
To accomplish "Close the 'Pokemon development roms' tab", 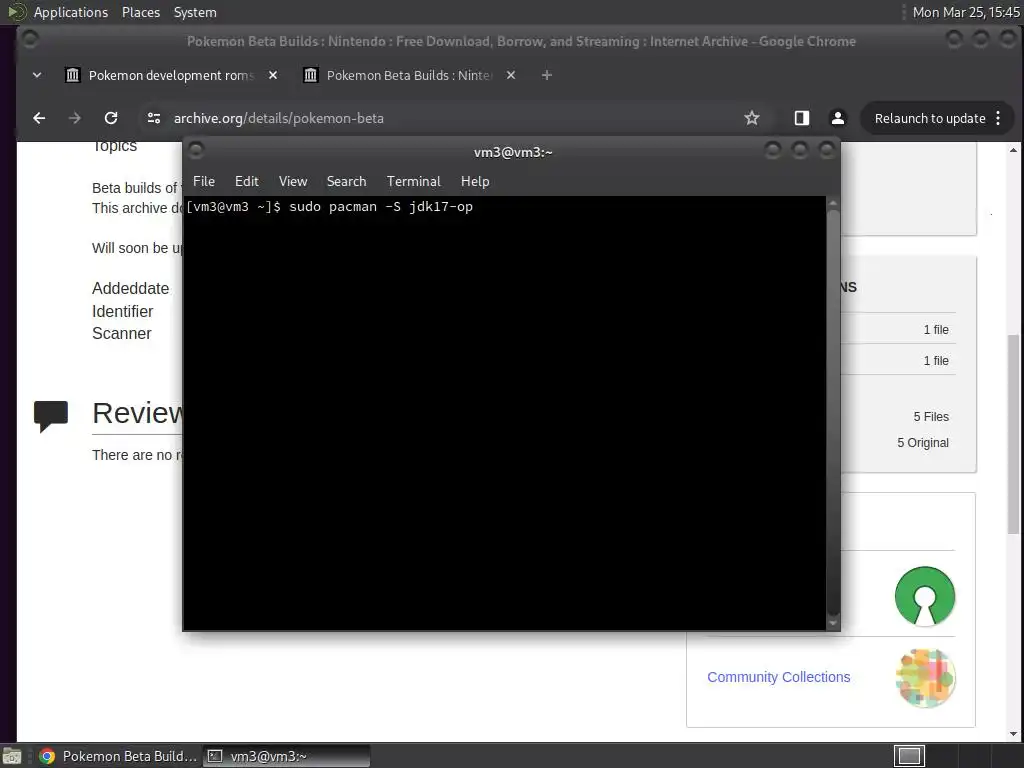I will click(273, 75).
